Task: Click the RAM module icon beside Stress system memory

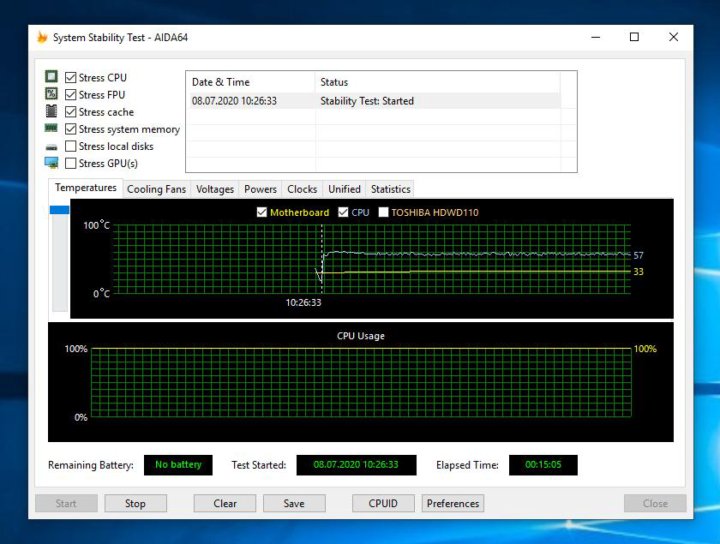Action: (51, 129)
